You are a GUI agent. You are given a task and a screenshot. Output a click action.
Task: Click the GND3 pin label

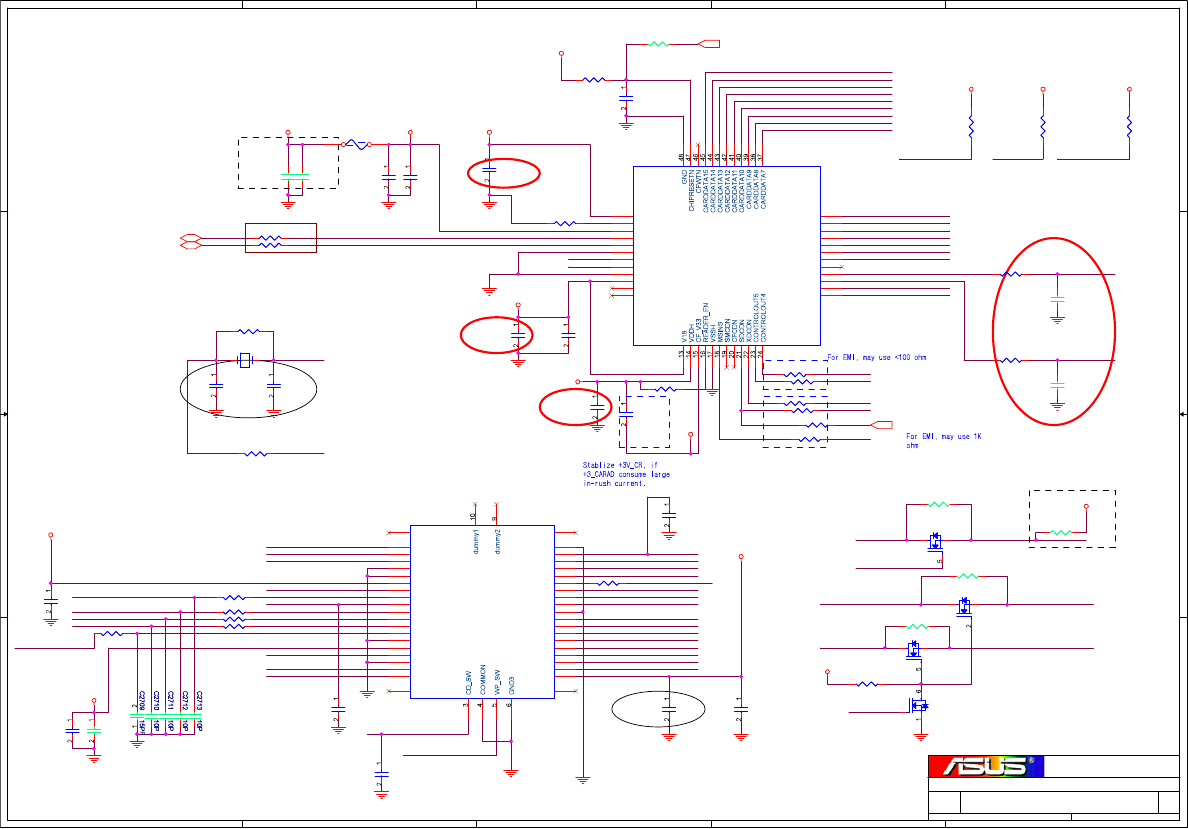[512, 685]
